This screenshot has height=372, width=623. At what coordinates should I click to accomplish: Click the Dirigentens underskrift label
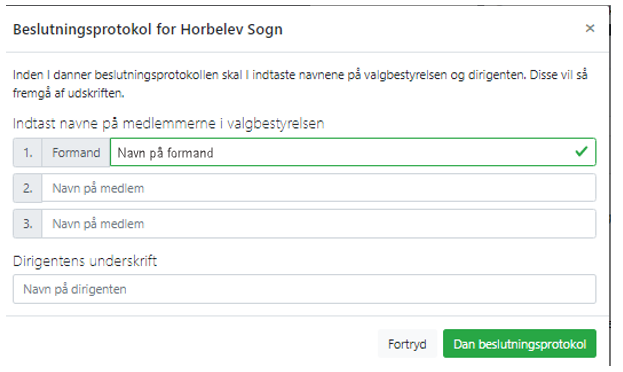(x=85, y=261)
